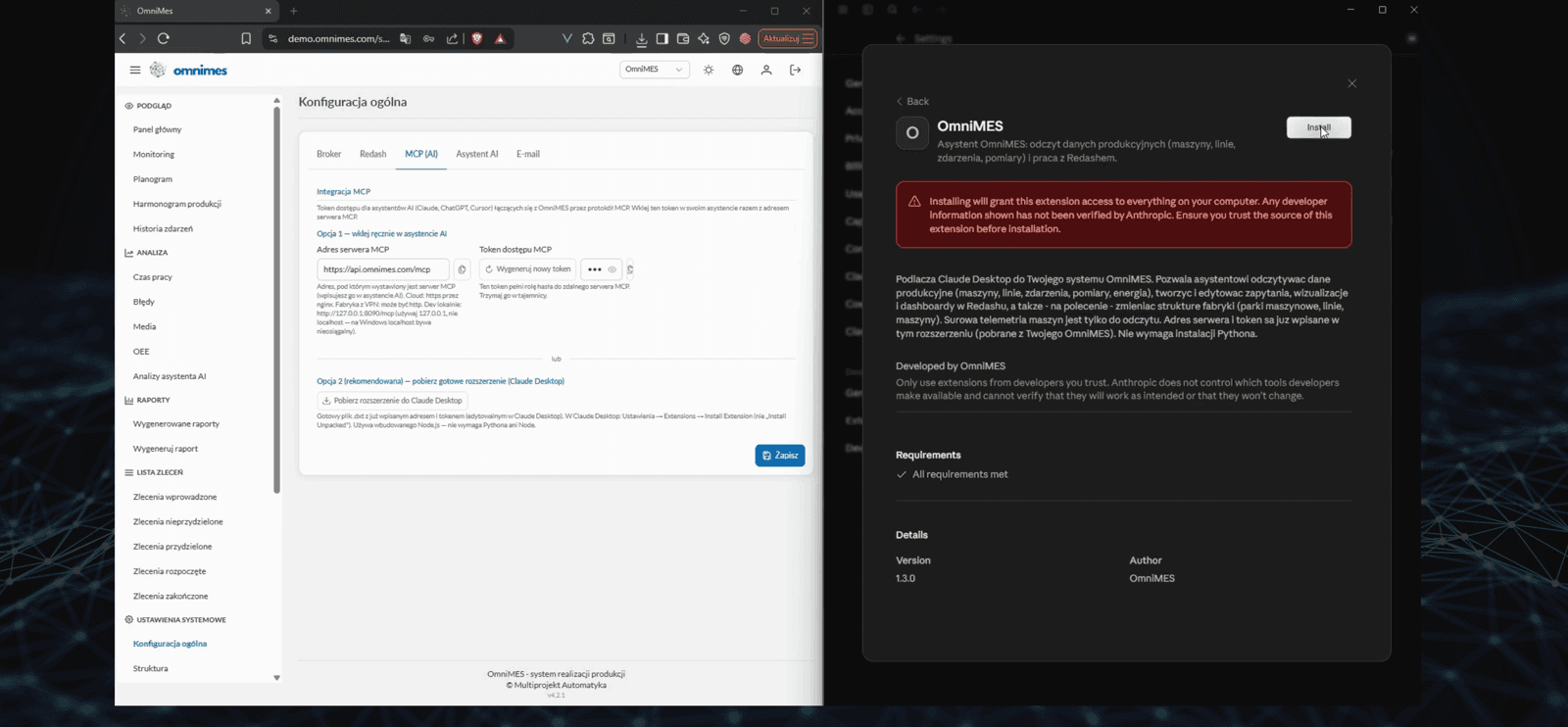This screenshot has width=1568, height=727.
Task: Go forward in the browser
Action: [142, 38]
